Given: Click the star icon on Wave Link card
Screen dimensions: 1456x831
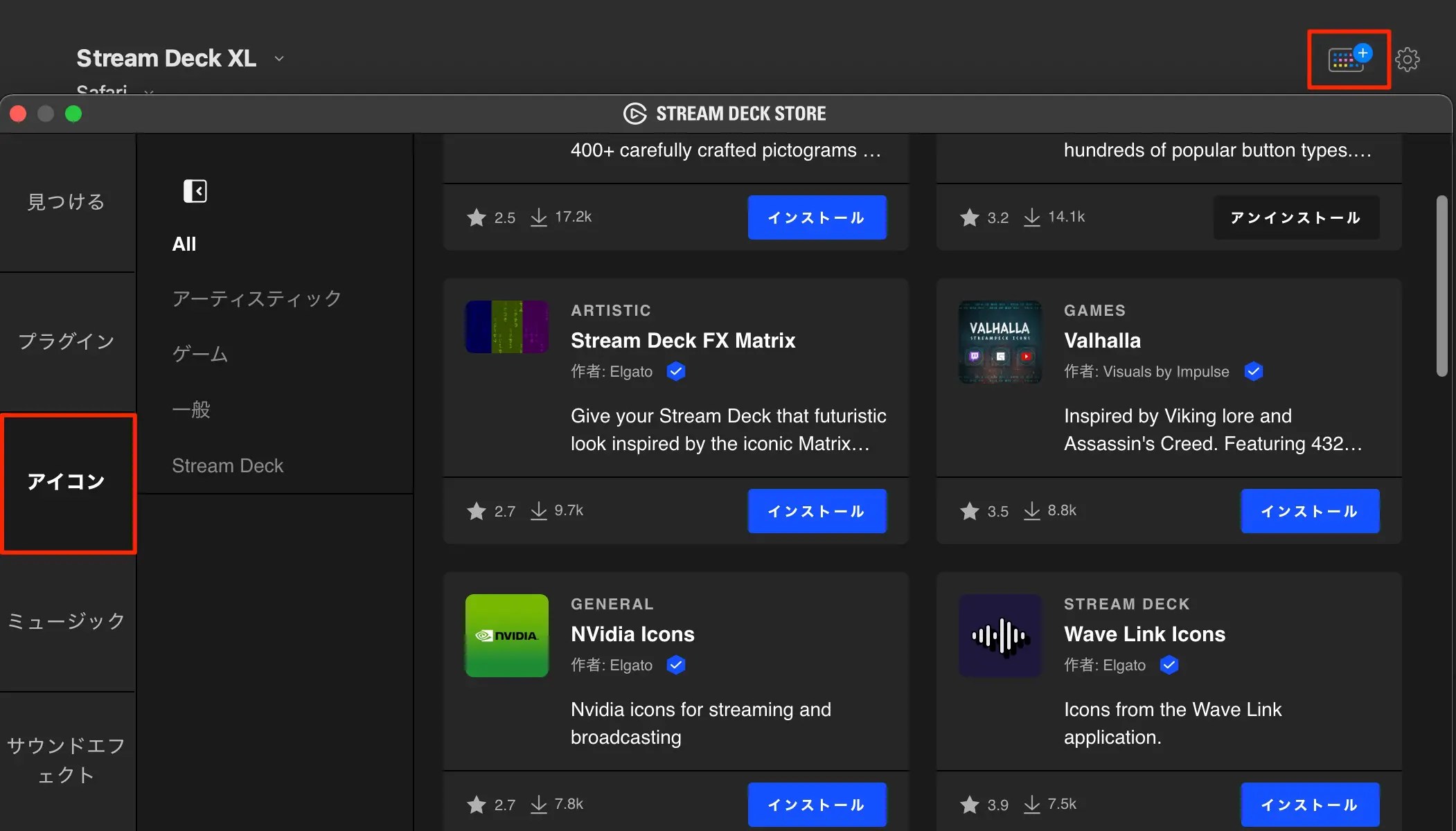Looking at the screenshot, I should (x=970, y=805).
